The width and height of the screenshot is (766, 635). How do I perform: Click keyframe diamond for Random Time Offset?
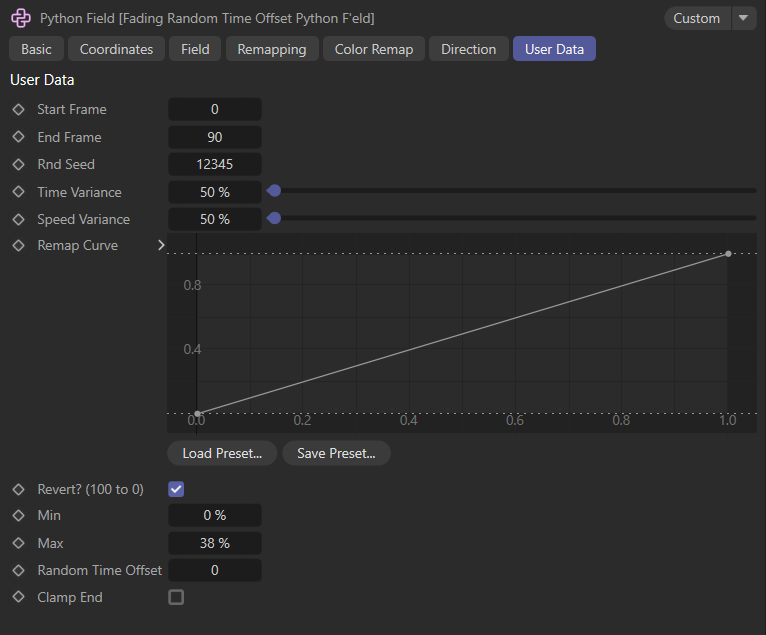(x=18, y=570)
